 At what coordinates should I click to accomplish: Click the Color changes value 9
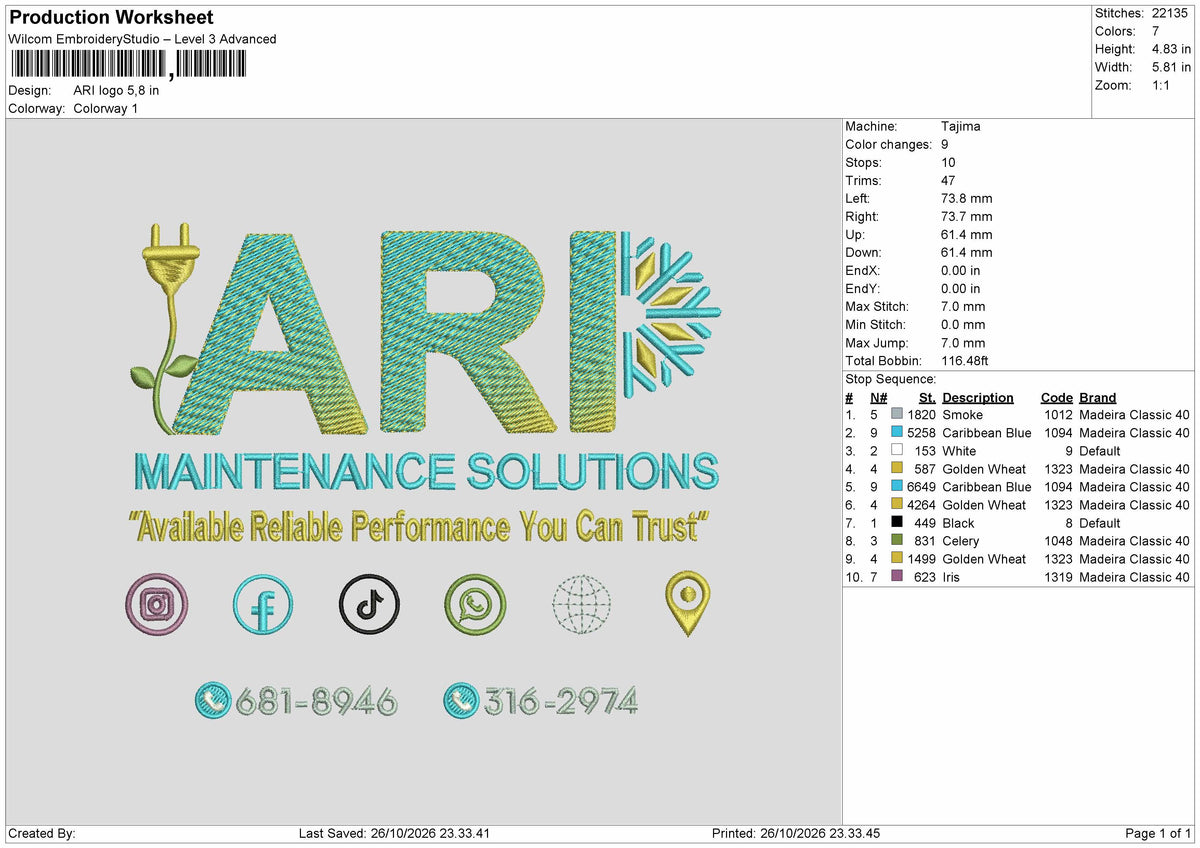pos(945,145)
